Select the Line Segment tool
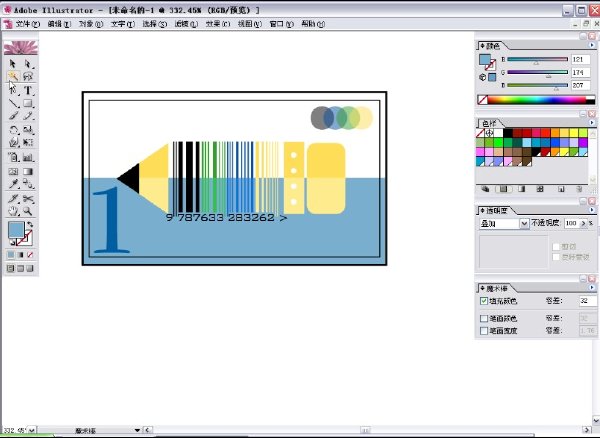The width and height of the screenshot is (600, 438). [13, 103]
